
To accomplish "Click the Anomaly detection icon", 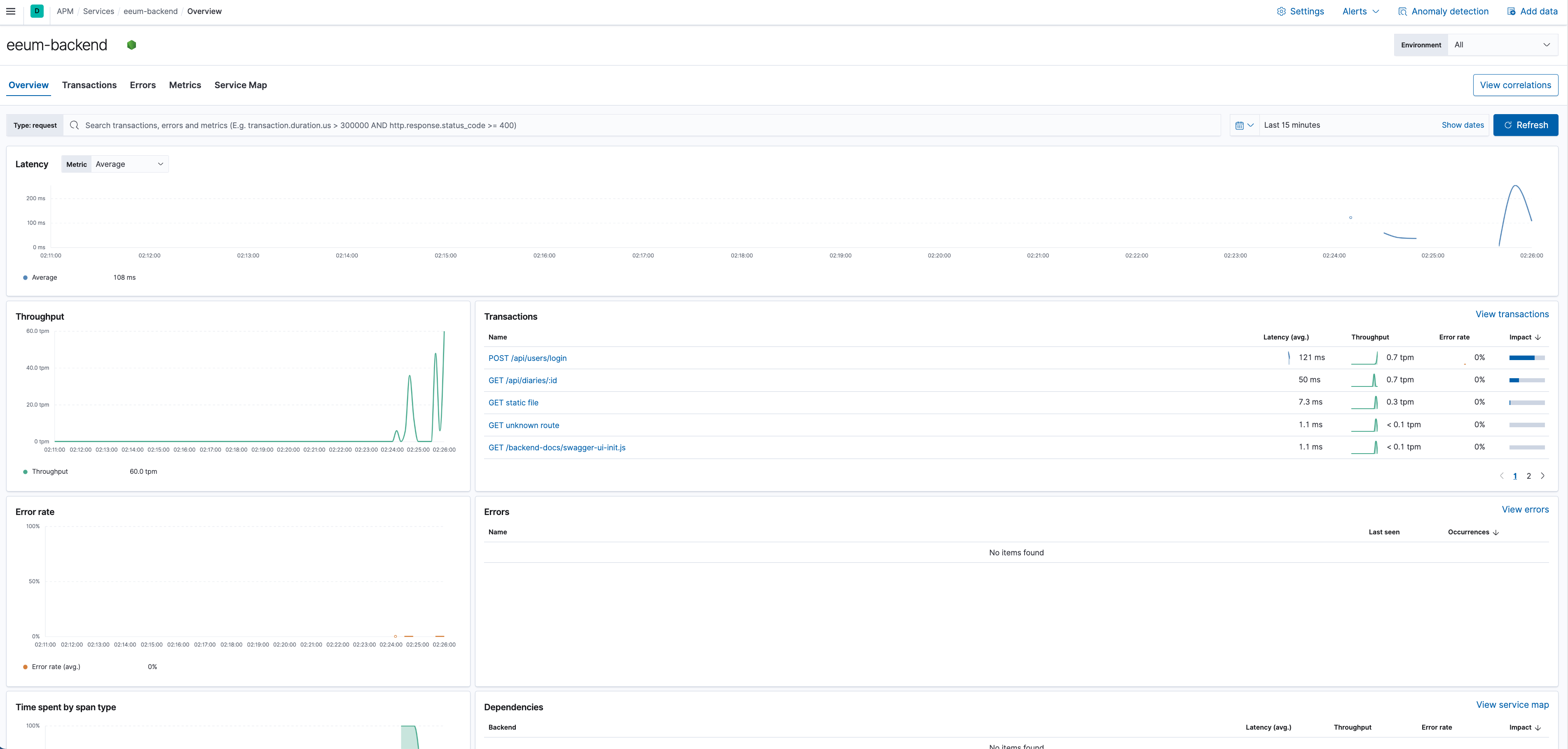I will click(x=1402, y=11).
